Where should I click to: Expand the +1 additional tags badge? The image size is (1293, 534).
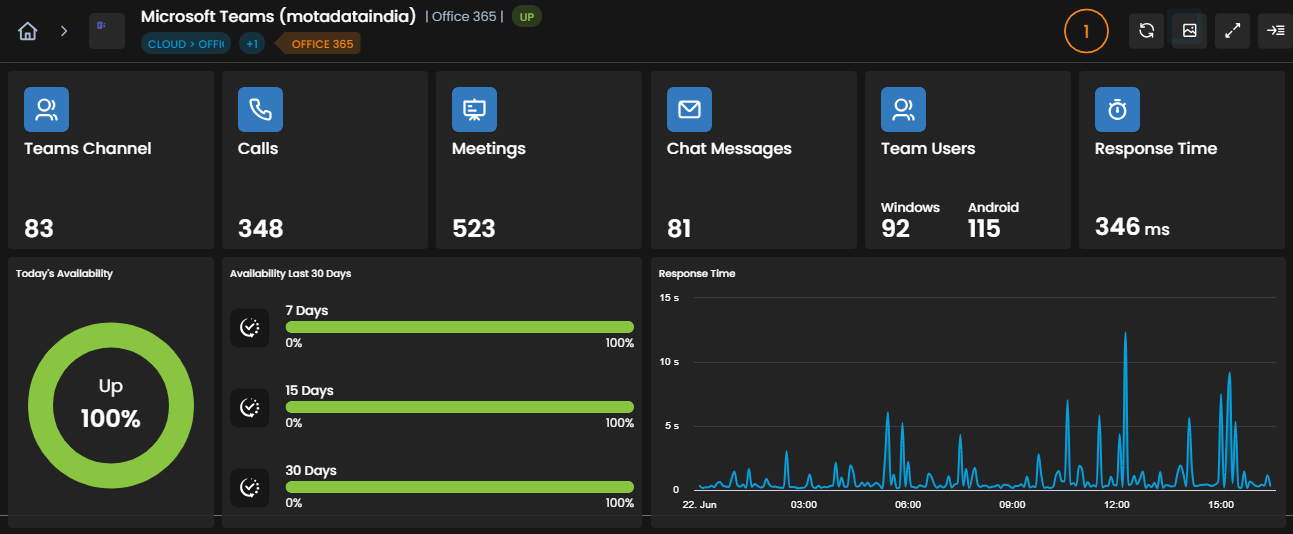tap(251, 44)
